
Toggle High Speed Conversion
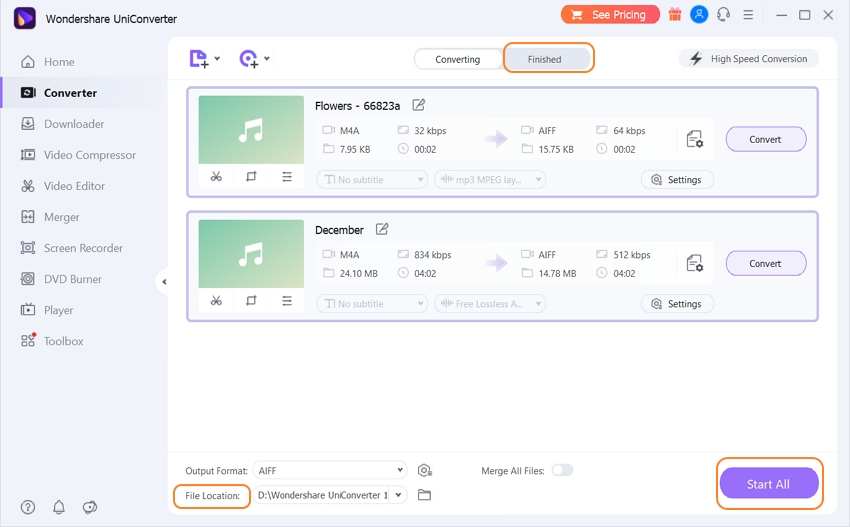(748, 59)
